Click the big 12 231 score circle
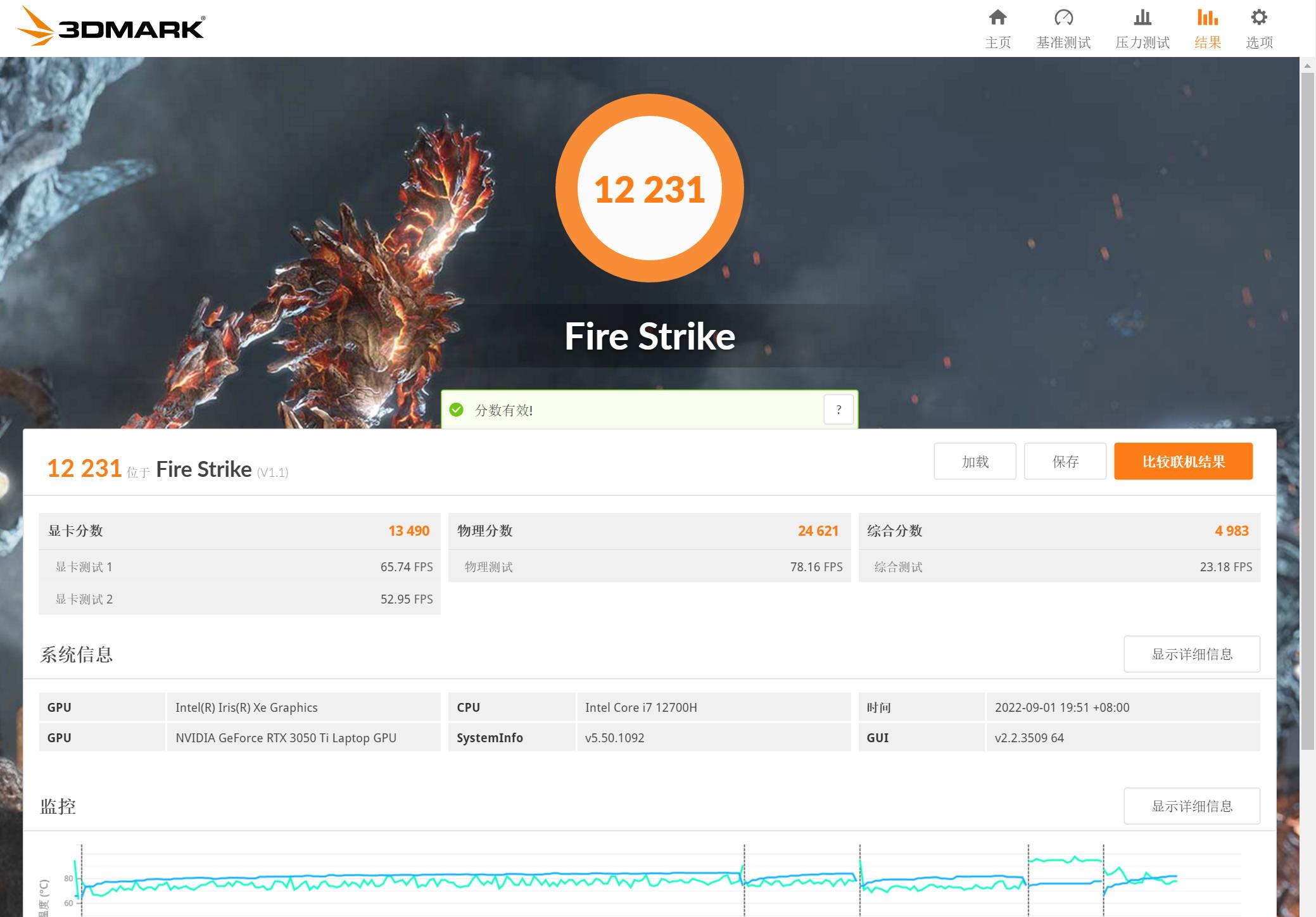1316x917 pixels. click(650, 188)
